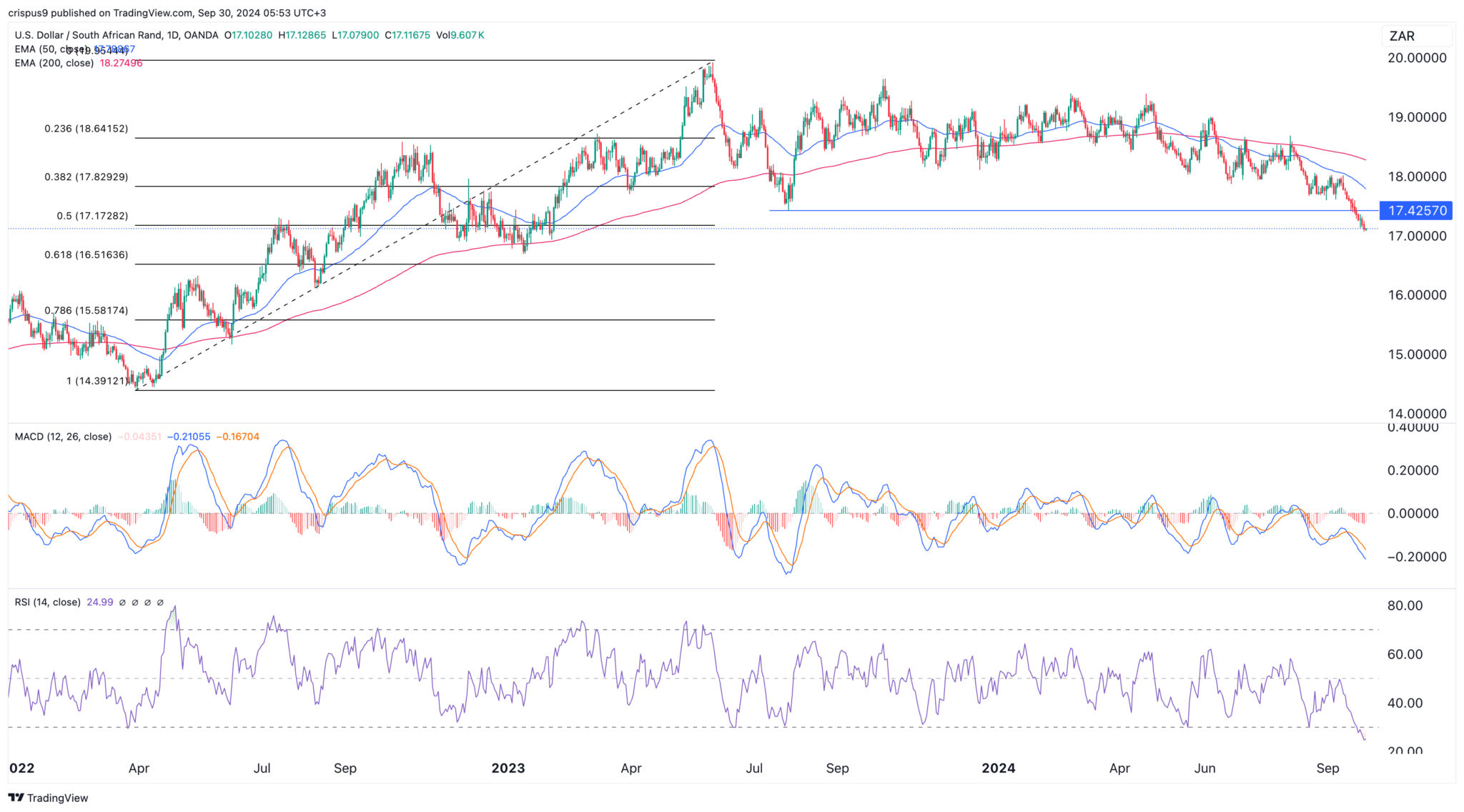Click the last Ø icon in the RSI legend
The image size is (1464, 812).
(x=160, y=603)
